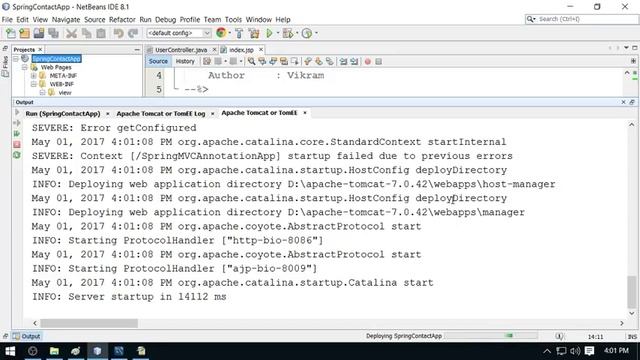Click the Copy icon in main toolbar
The image size is (640, 360).
point(87,33)
